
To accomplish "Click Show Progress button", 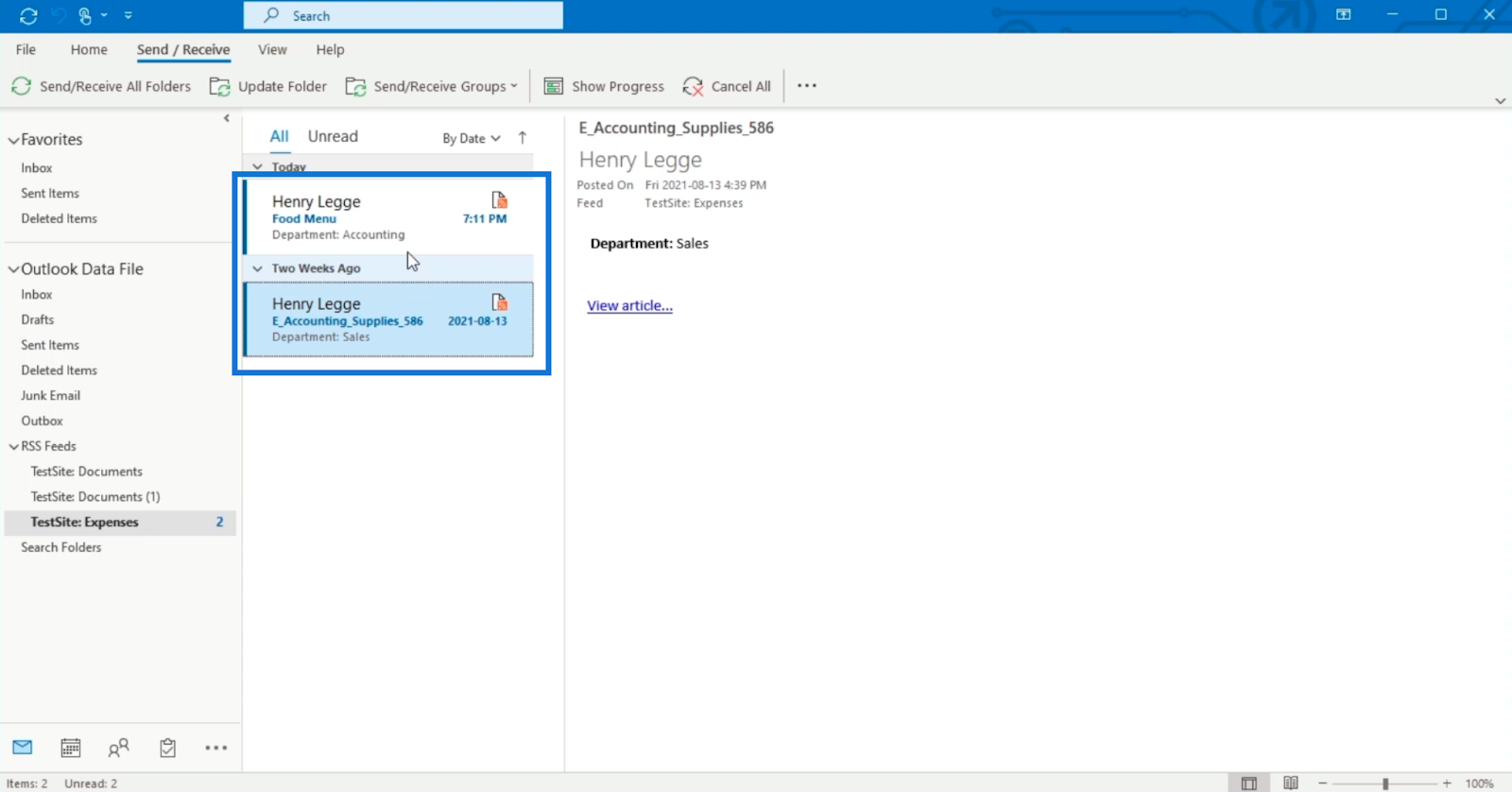I will tap(604, 86).
